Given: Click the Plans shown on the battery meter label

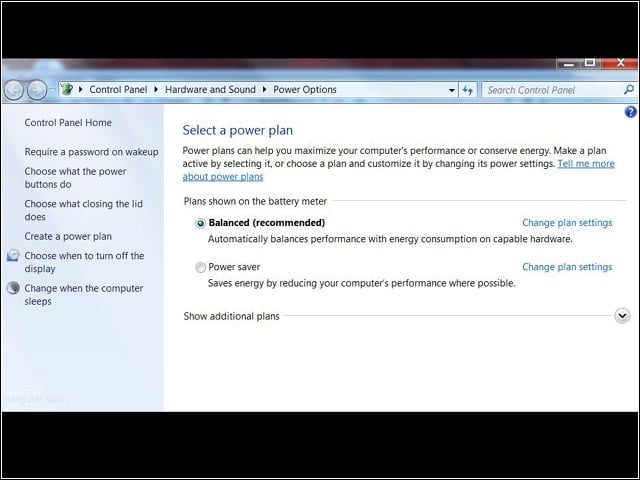Looking at the screenshot, I should pos(255,201).
